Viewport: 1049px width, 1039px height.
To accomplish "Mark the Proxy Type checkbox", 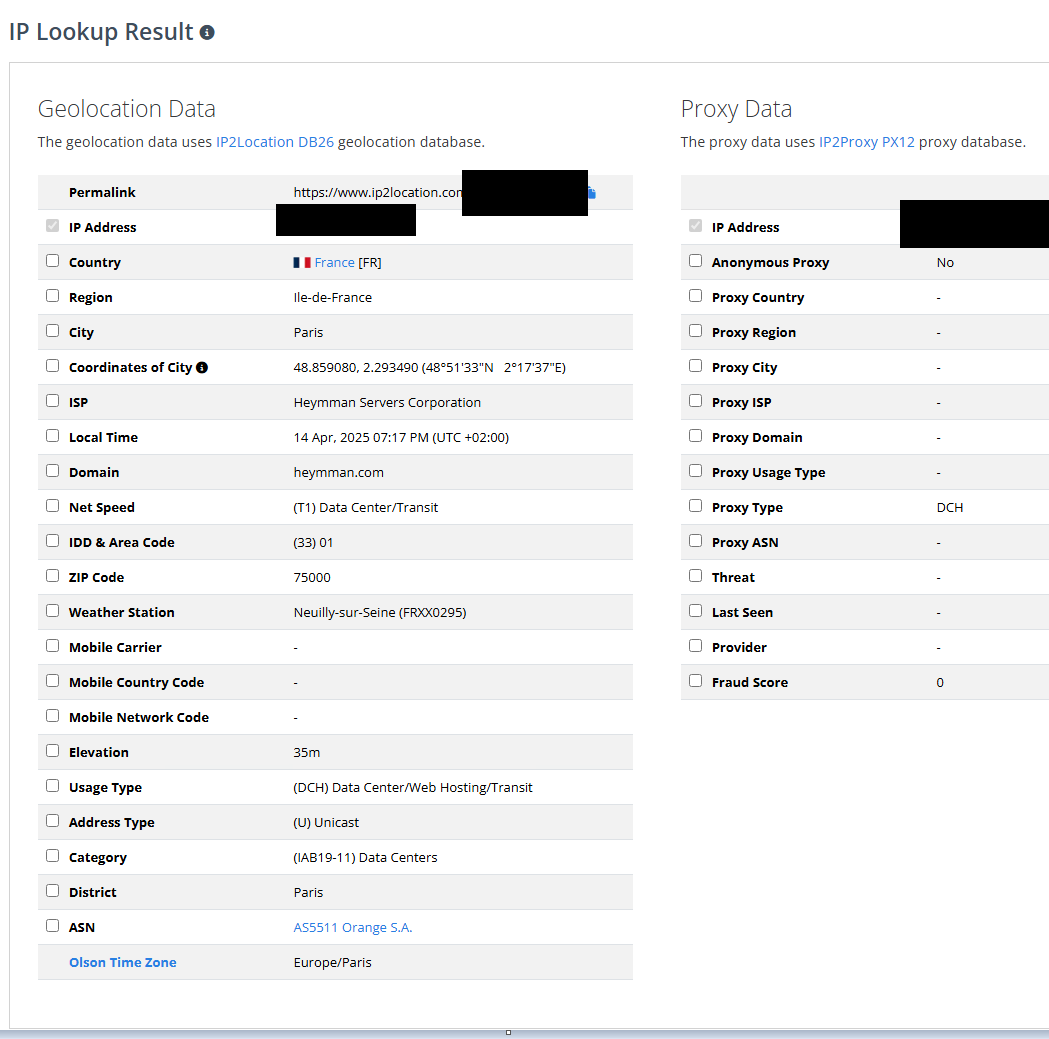I will [x=696, y=506].
